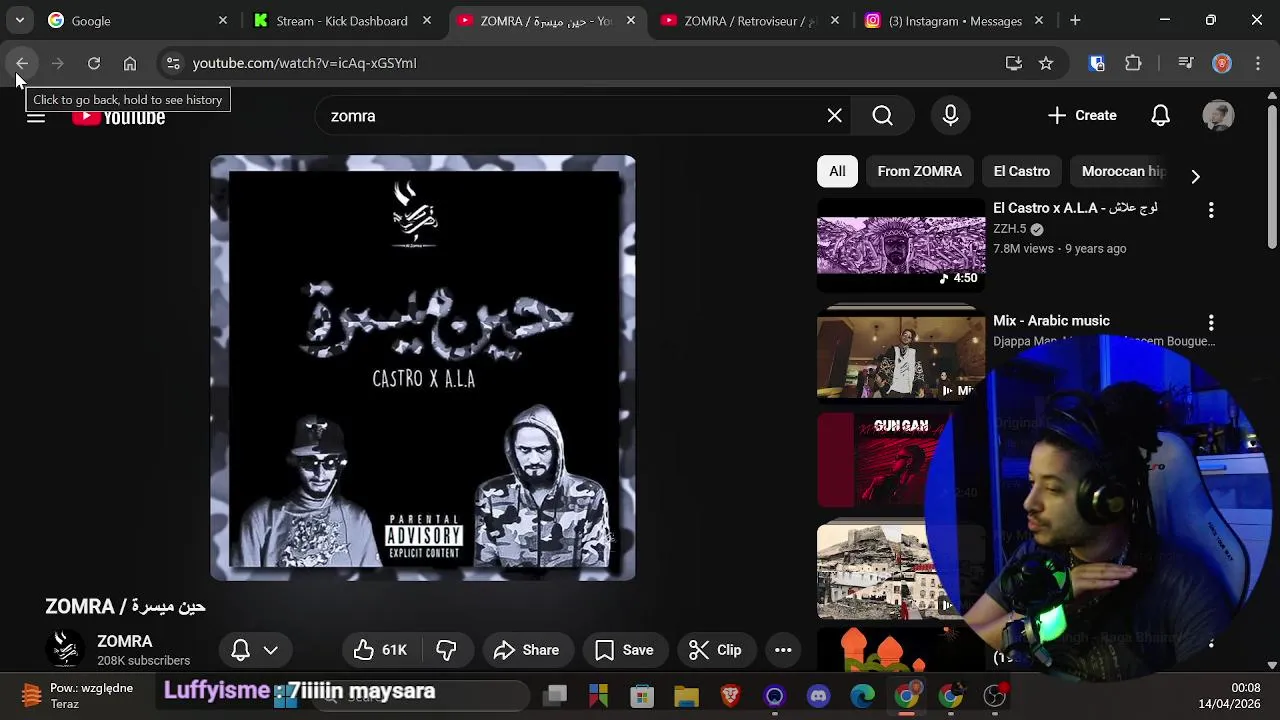Install app icon in address bar

(1014, 63)
